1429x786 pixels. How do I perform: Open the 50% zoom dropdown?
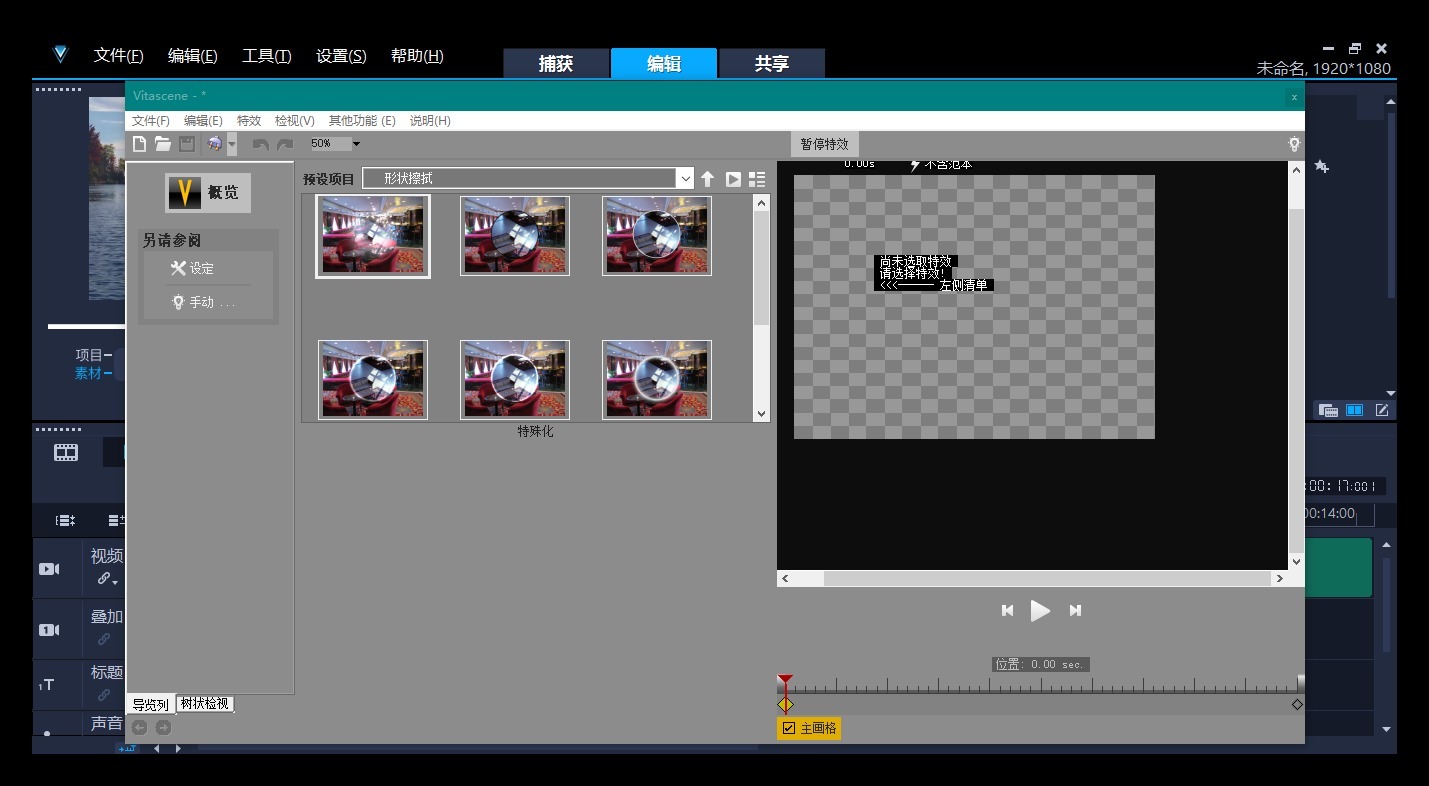[x=356, y=144]
